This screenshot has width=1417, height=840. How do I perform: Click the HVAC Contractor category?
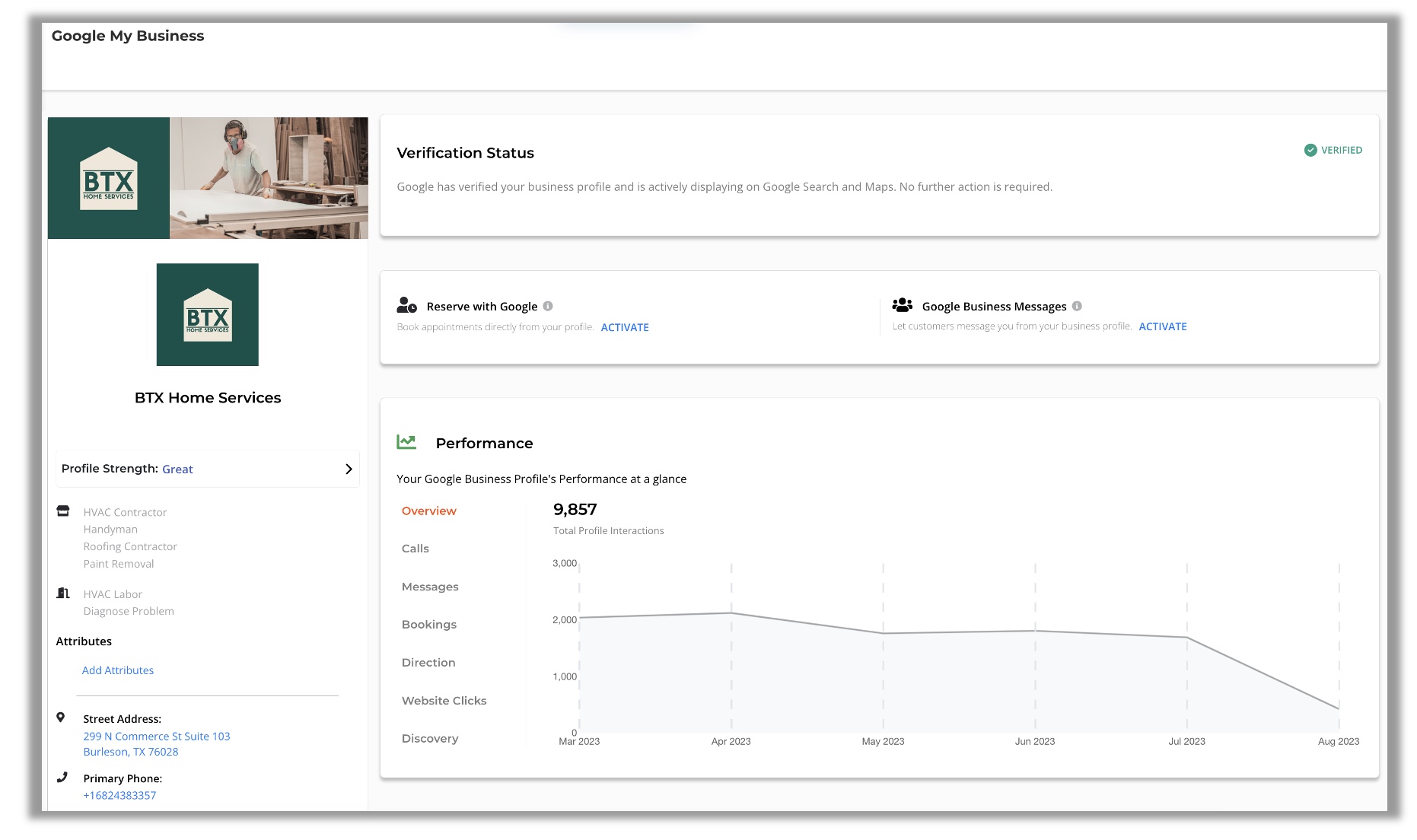tap(125, 512)
